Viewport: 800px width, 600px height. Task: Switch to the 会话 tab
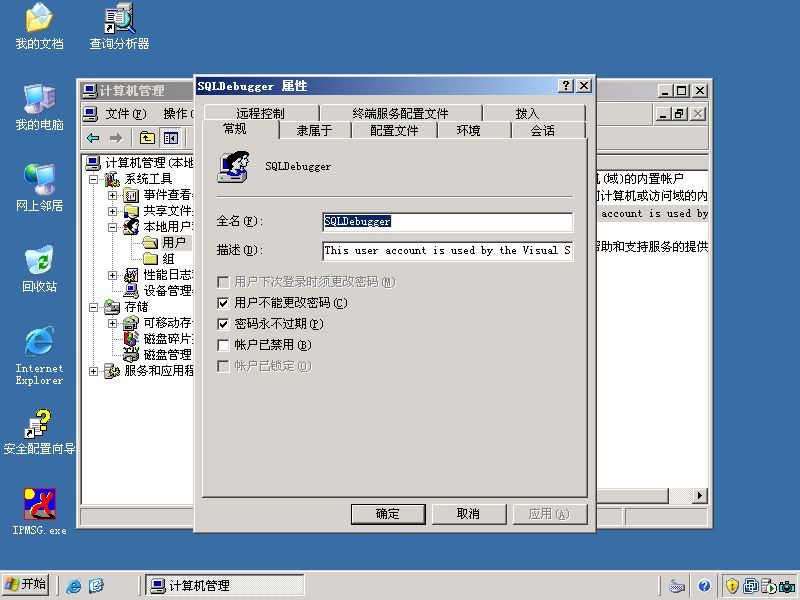click(x=542, y=131)
